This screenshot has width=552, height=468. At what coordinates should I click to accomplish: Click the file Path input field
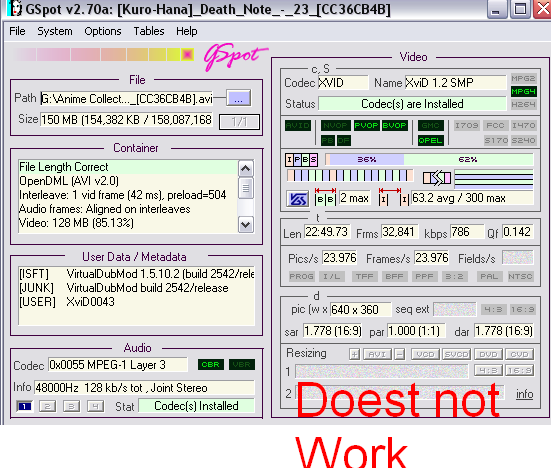pos(126,99)
